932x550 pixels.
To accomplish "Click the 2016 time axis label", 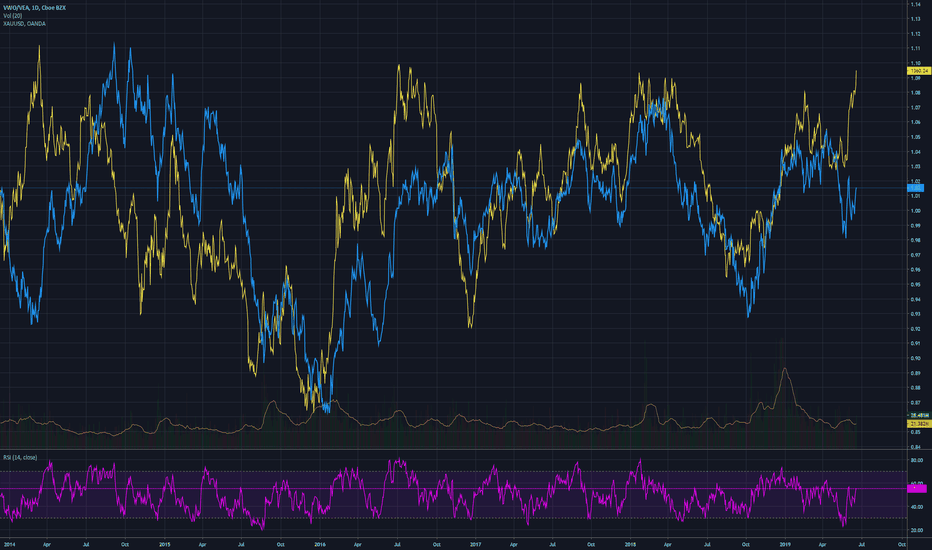I will (320, 544).
